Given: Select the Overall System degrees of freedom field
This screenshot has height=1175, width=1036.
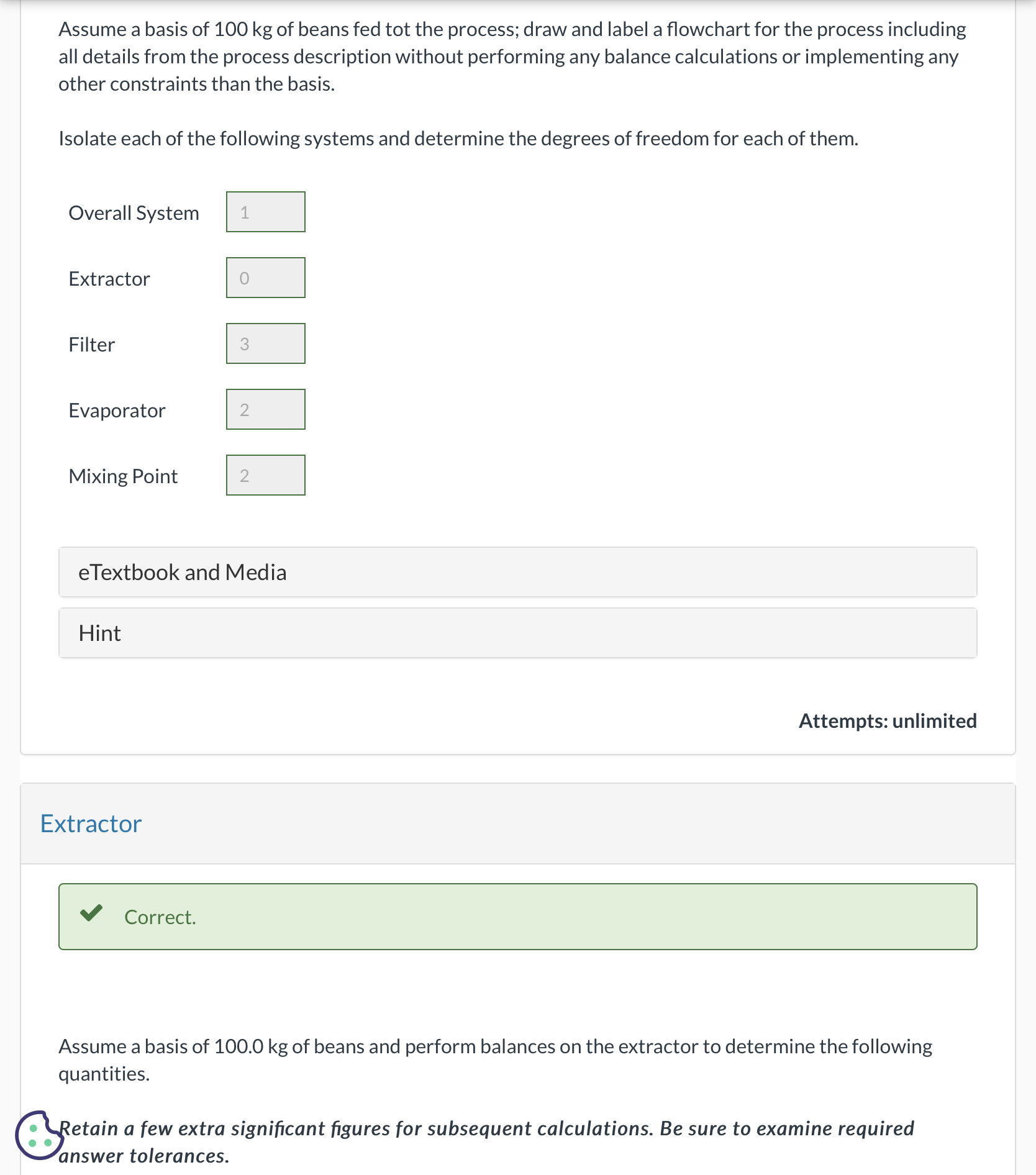Looking at the screenshot, I should (265, 212).
